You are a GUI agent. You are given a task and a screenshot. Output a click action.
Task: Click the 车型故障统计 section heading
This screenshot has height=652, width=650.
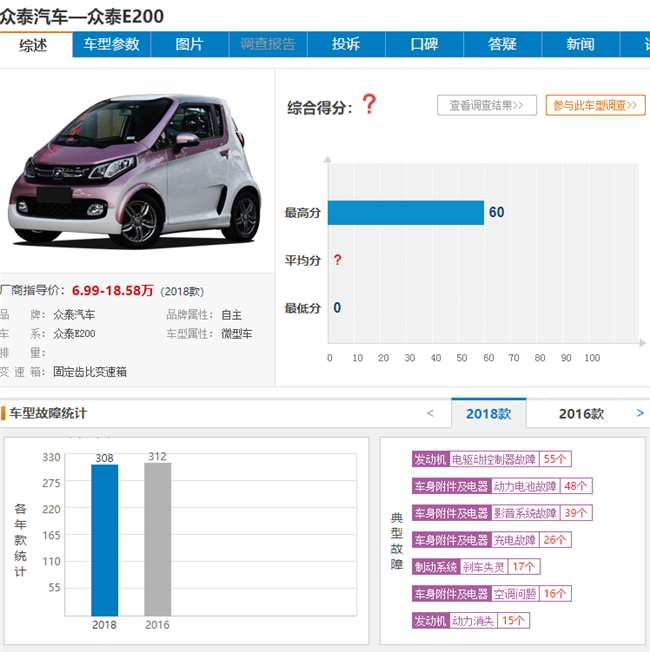[x=48, y=413]
